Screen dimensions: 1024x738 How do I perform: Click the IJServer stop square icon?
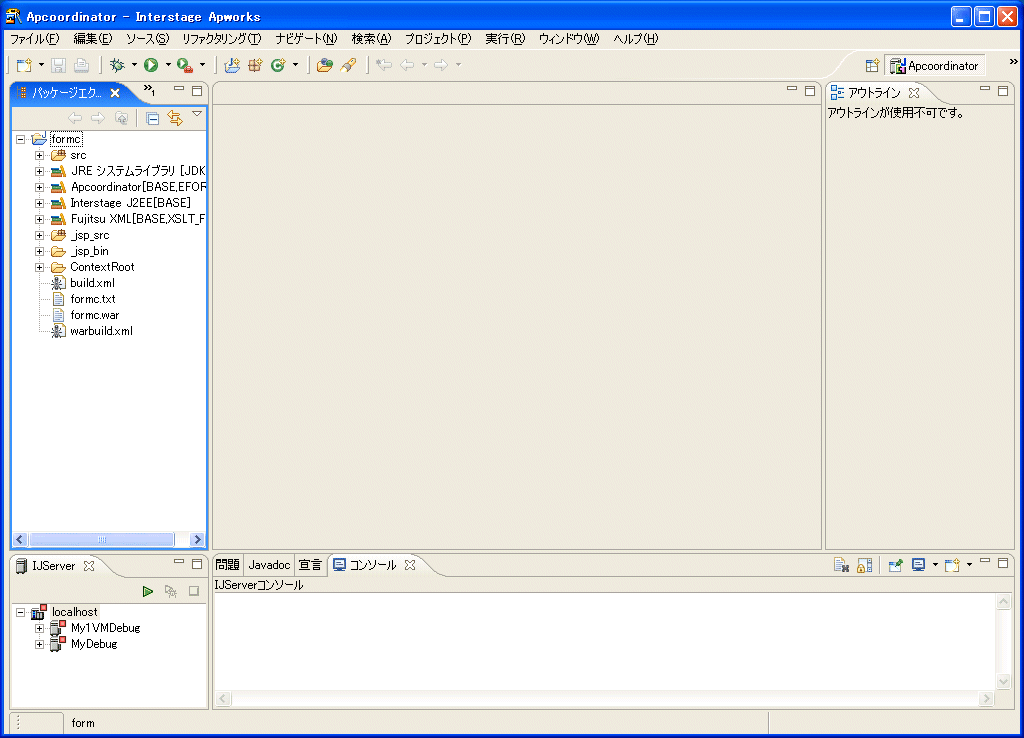pos(194,591)
